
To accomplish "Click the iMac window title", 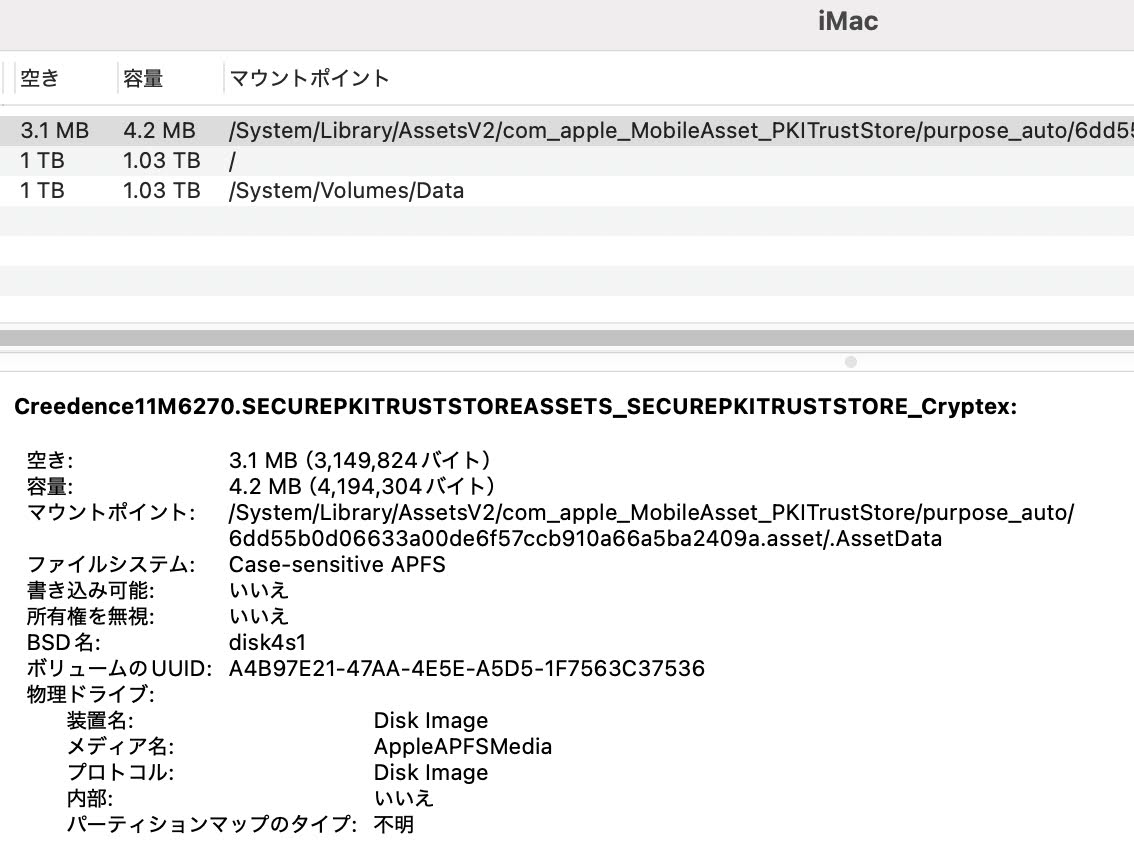I will [847, 21].
